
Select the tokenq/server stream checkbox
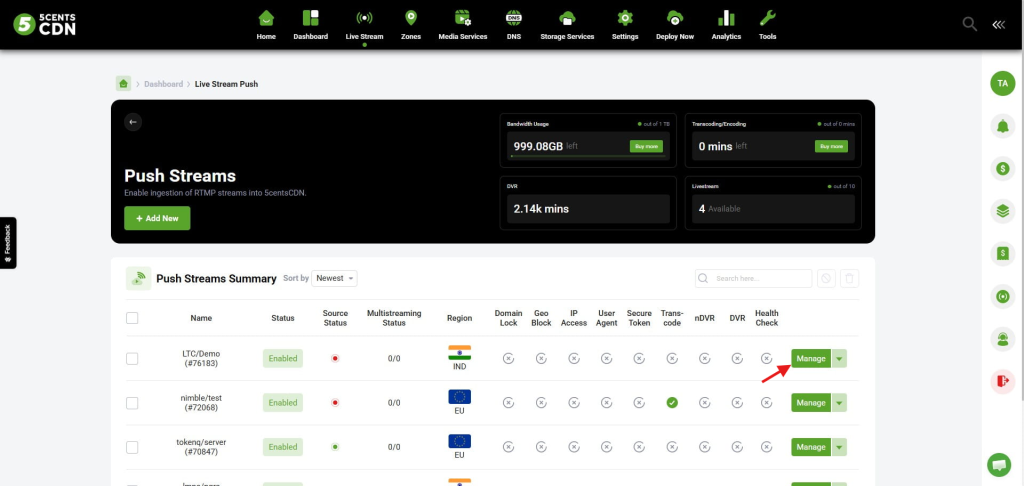(132, 447)
